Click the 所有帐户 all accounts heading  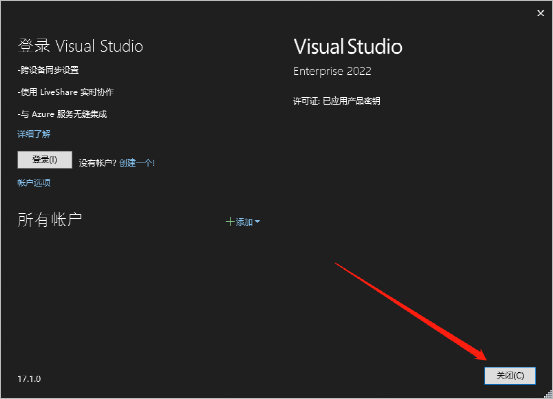point(50,220)
